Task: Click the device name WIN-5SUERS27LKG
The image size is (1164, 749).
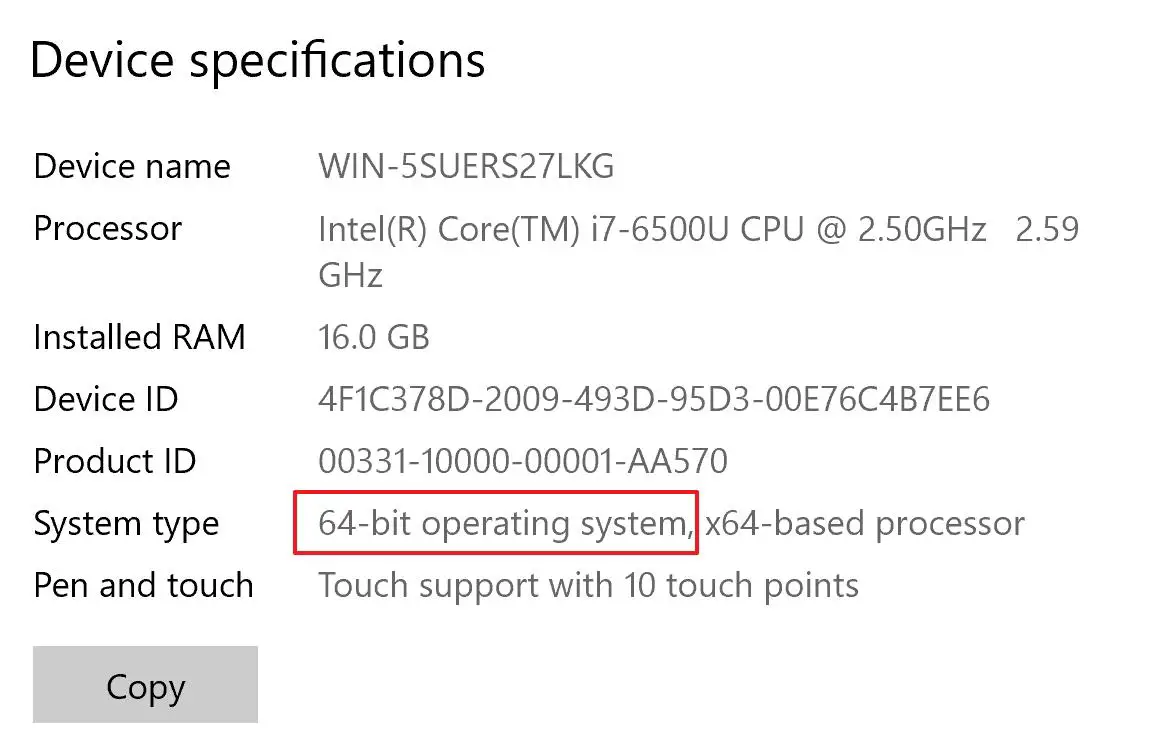Action: tap(466, 166)
